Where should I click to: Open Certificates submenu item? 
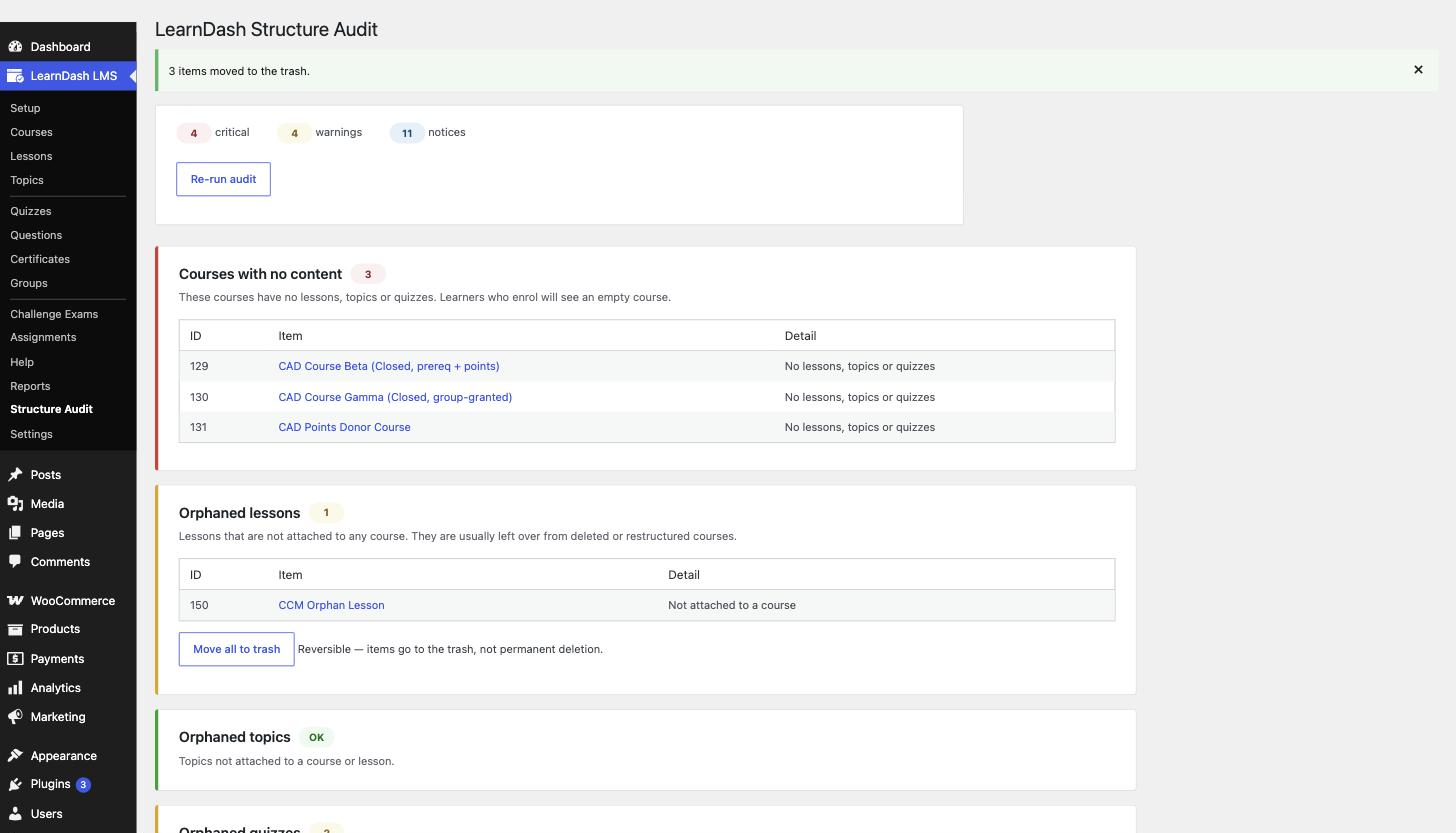[40, 259]
